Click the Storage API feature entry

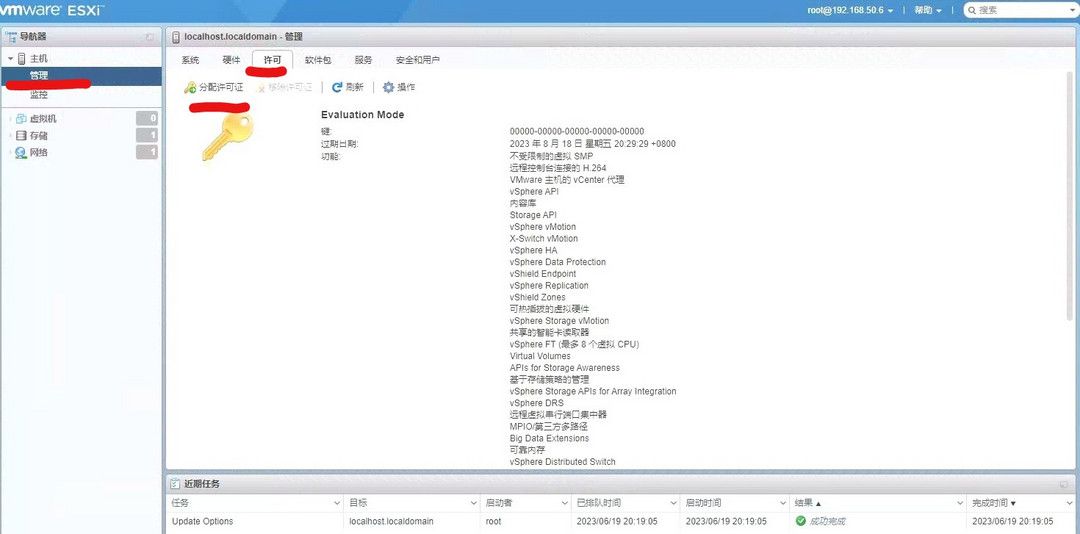pos(533,215)
